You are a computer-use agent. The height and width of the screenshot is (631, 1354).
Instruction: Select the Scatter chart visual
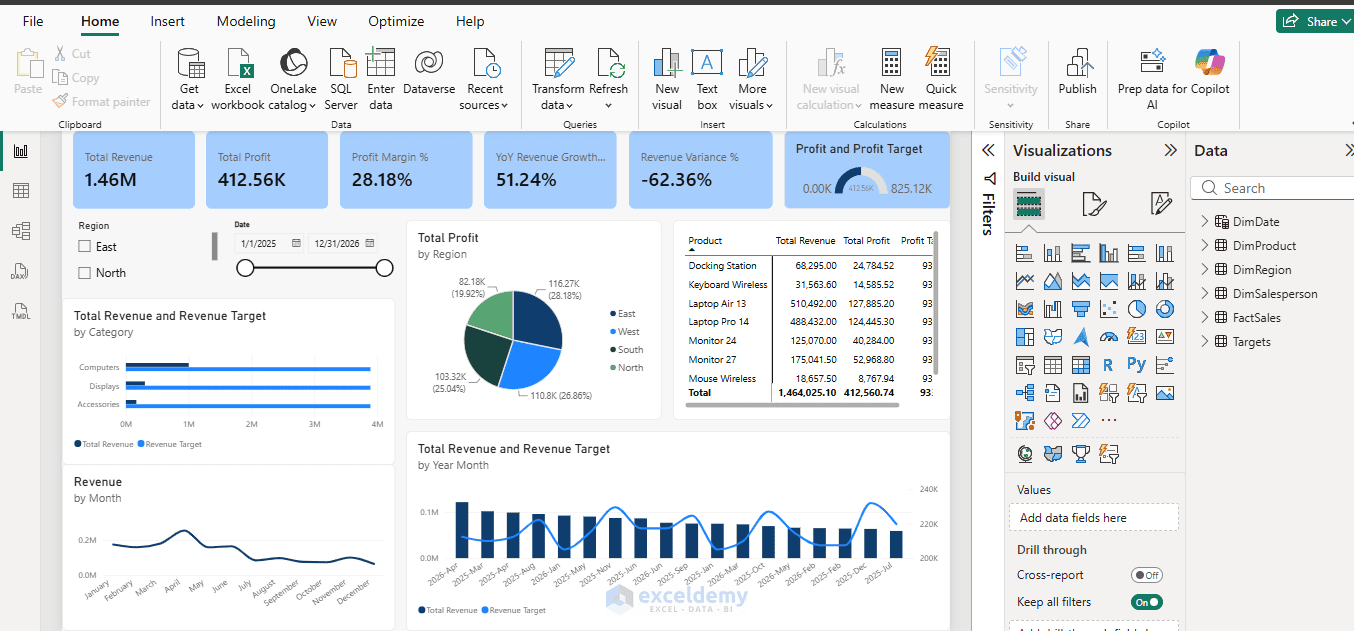click(x=1109, y=309)
